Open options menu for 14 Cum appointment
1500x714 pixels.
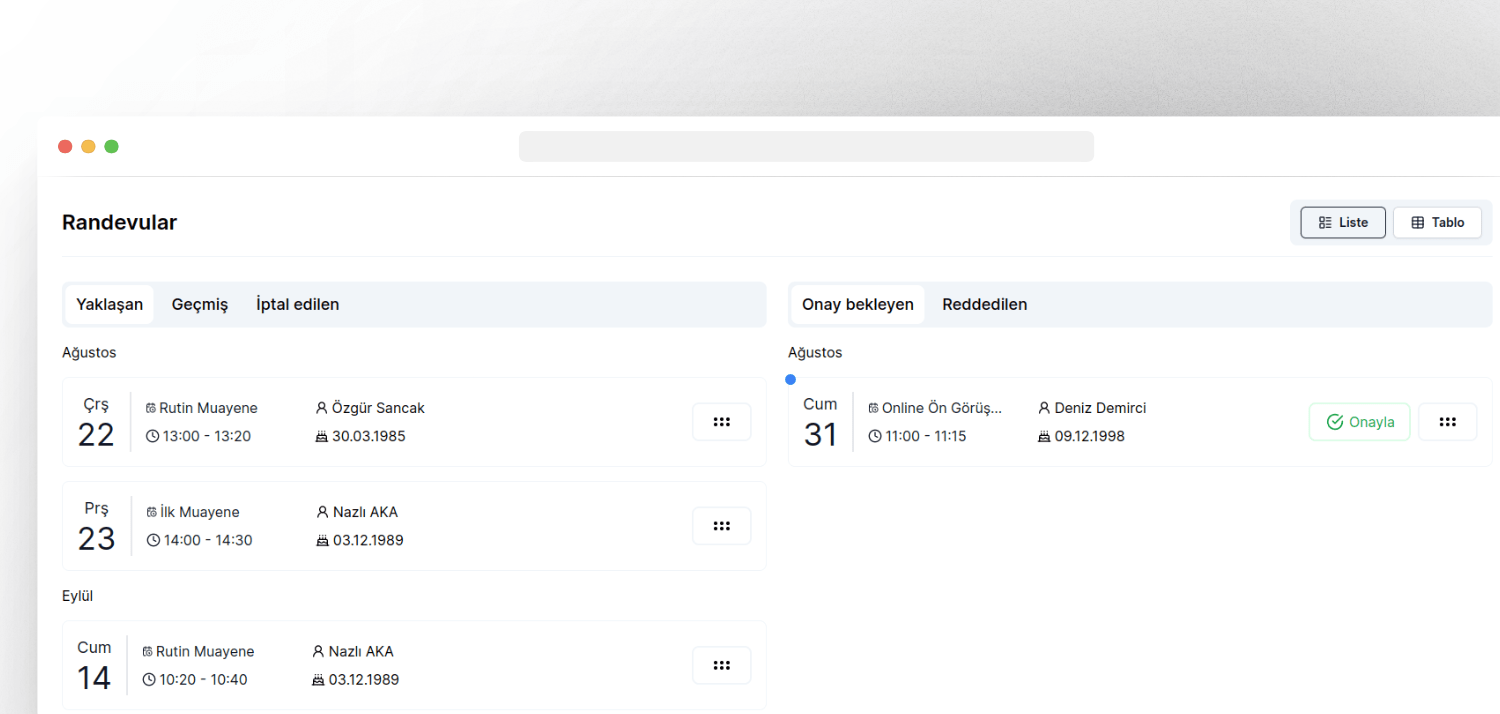click(721, 665)
